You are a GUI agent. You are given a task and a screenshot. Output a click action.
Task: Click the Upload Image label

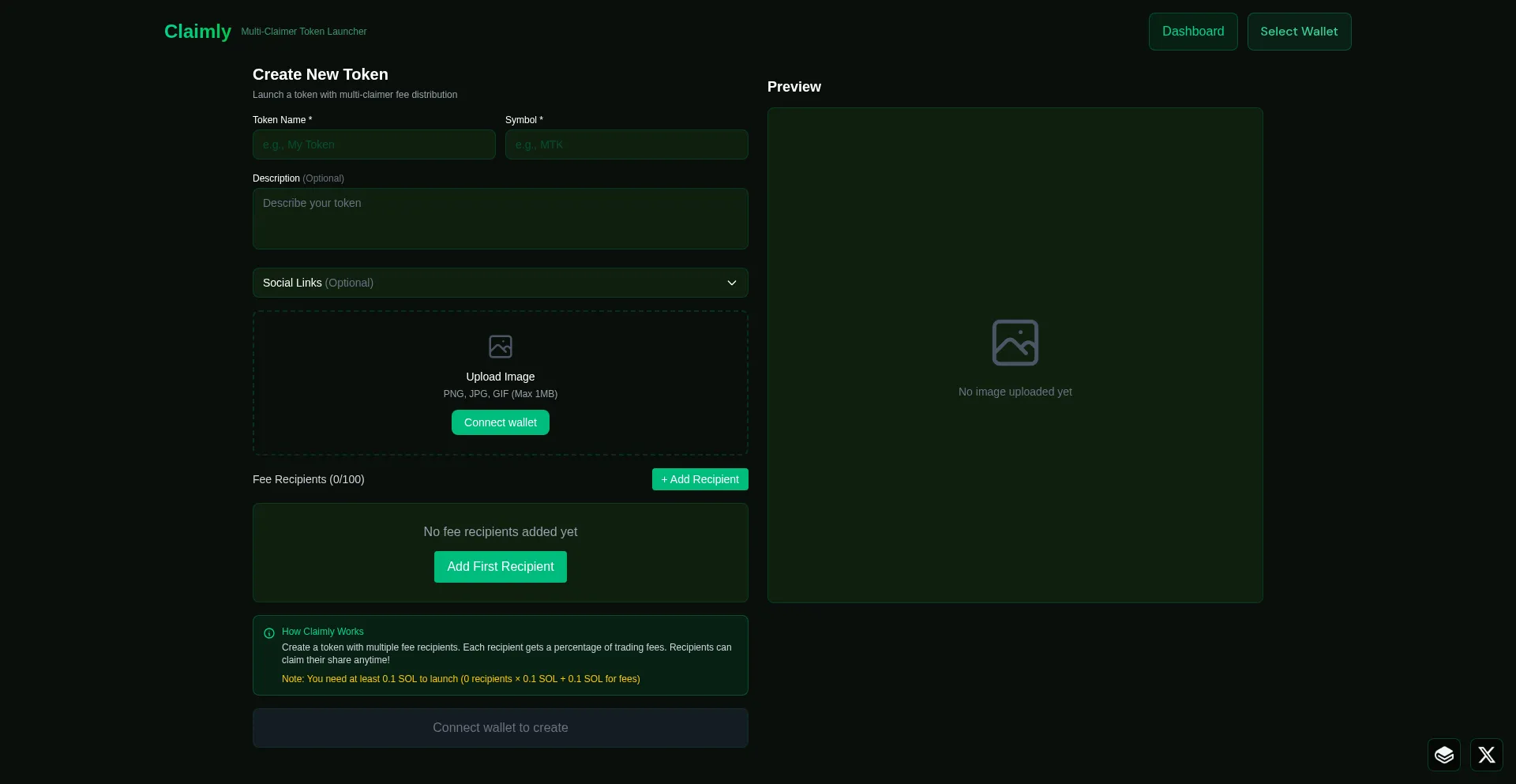tap(500, 377)
